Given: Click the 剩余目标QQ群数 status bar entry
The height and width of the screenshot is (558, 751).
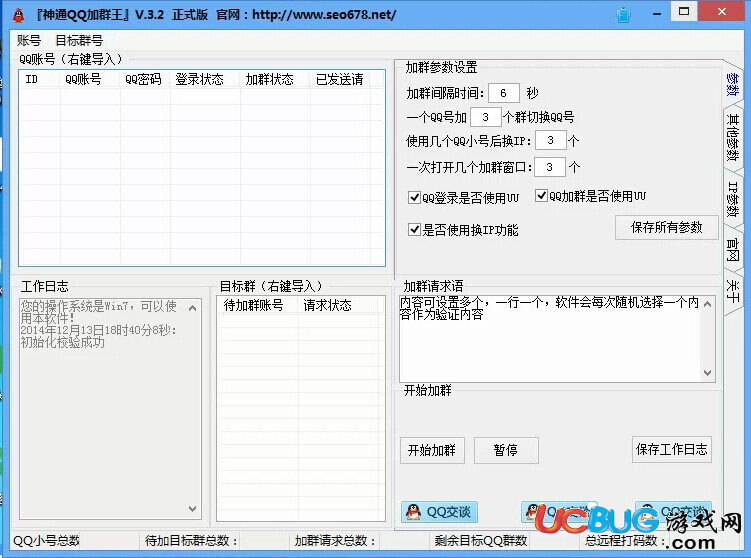Looking at the screenshot, I should 481,541.
